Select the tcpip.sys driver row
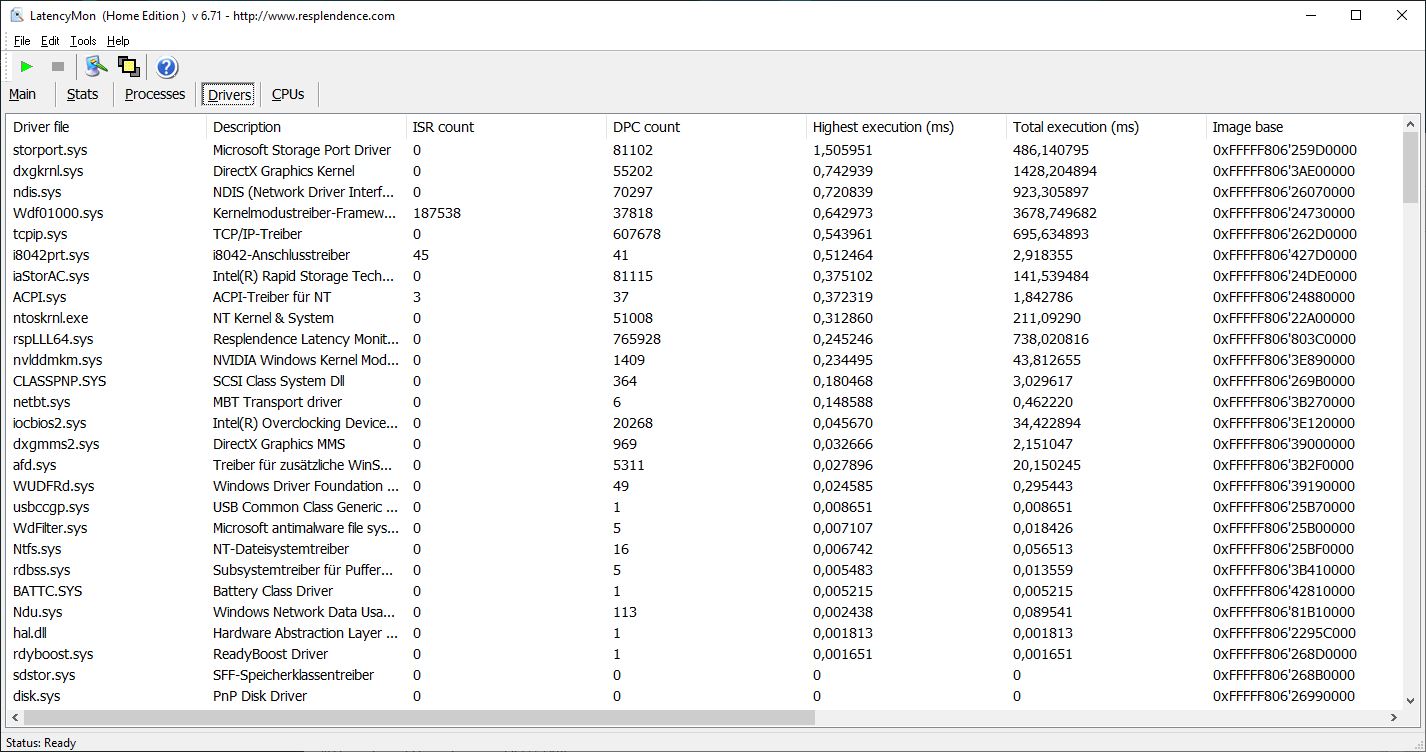1426x752 pixels. click(x=704, y=234)
